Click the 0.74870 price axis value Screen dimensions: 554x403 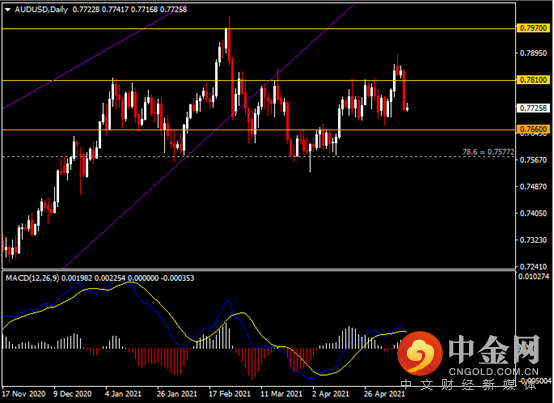tap(534, 186)
